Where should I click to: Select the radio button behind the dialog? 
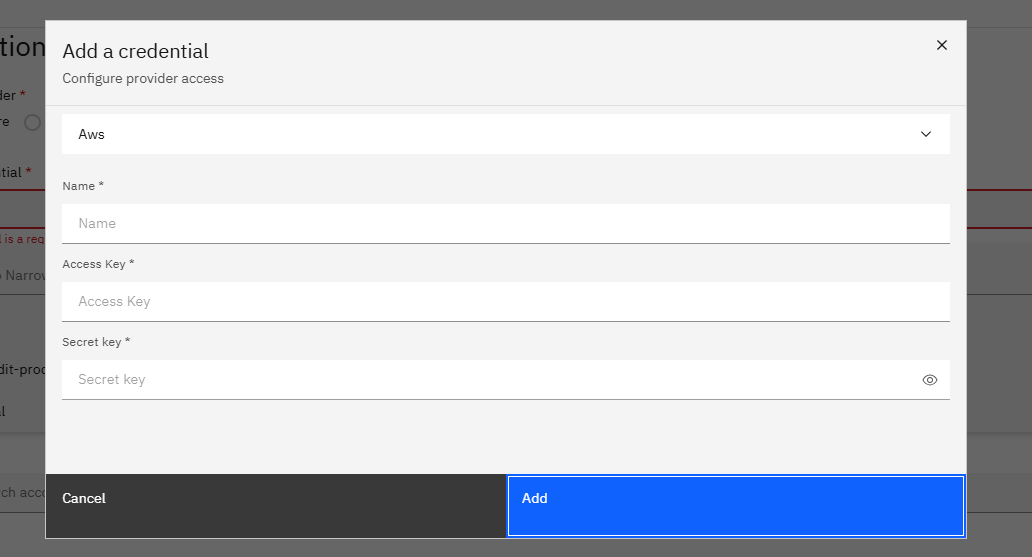point(32,122)
